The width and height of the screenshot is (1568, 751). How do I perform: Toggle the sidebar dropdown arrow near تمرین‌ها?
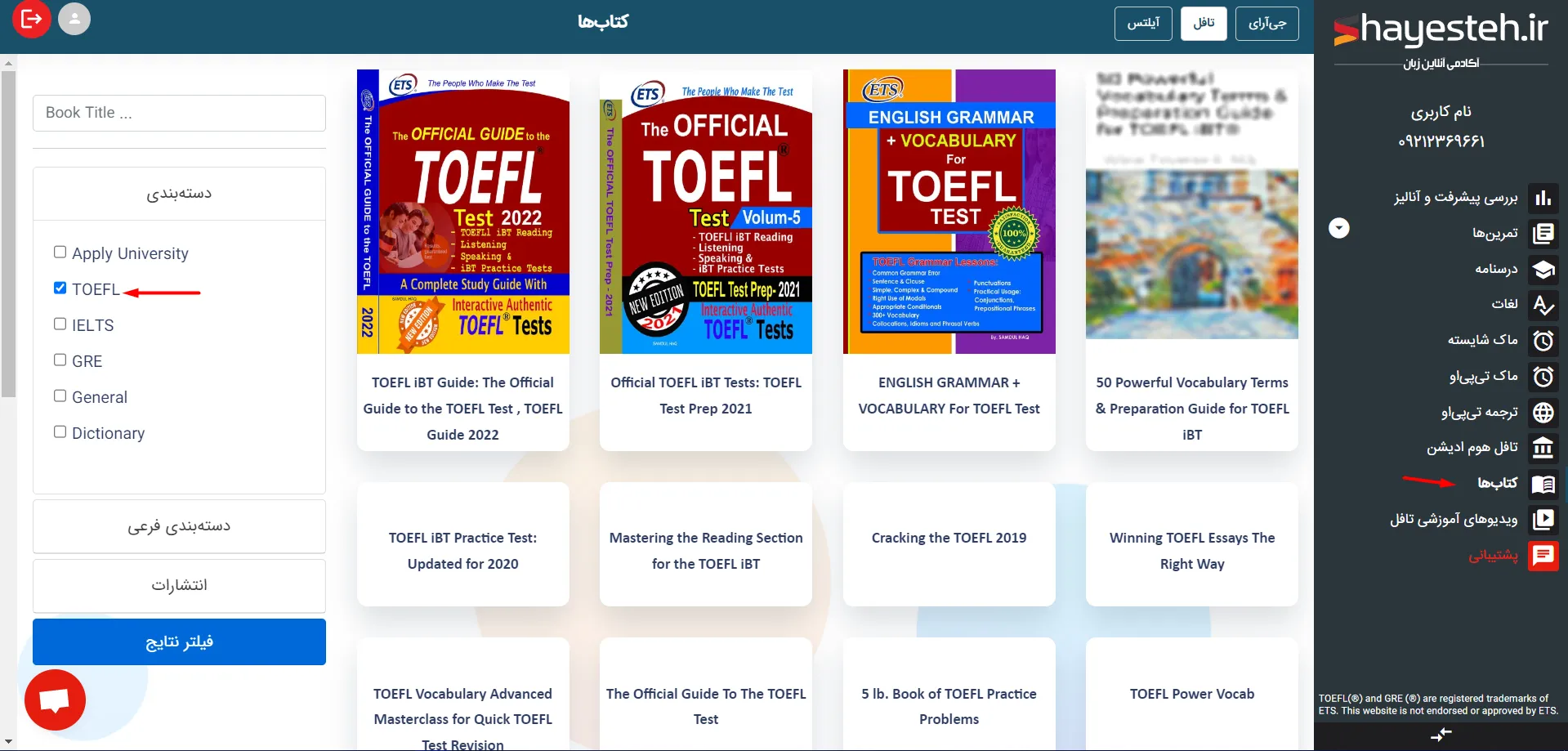coord(1338,228)
